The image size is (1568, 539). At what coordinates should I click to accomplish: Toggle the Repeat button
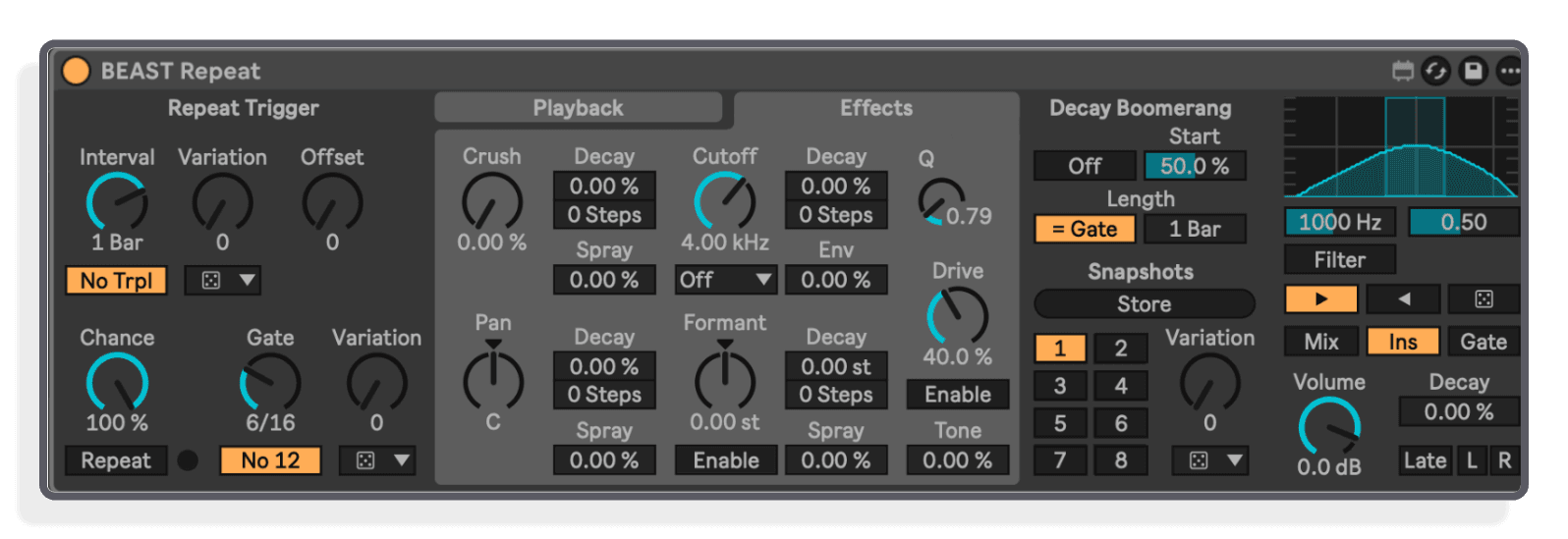pos(116,460)
